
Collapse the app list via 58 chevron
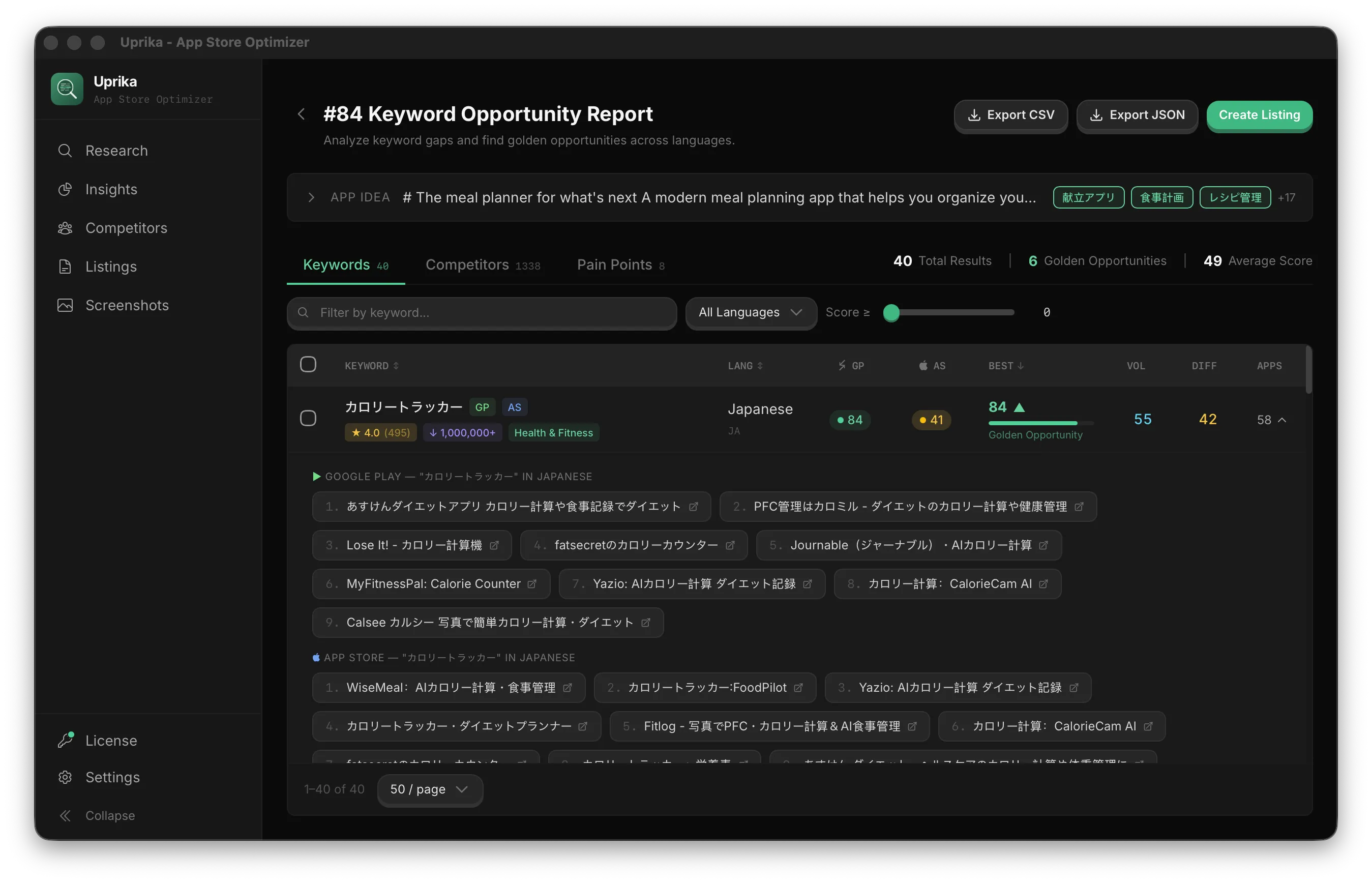point(1282,420)
